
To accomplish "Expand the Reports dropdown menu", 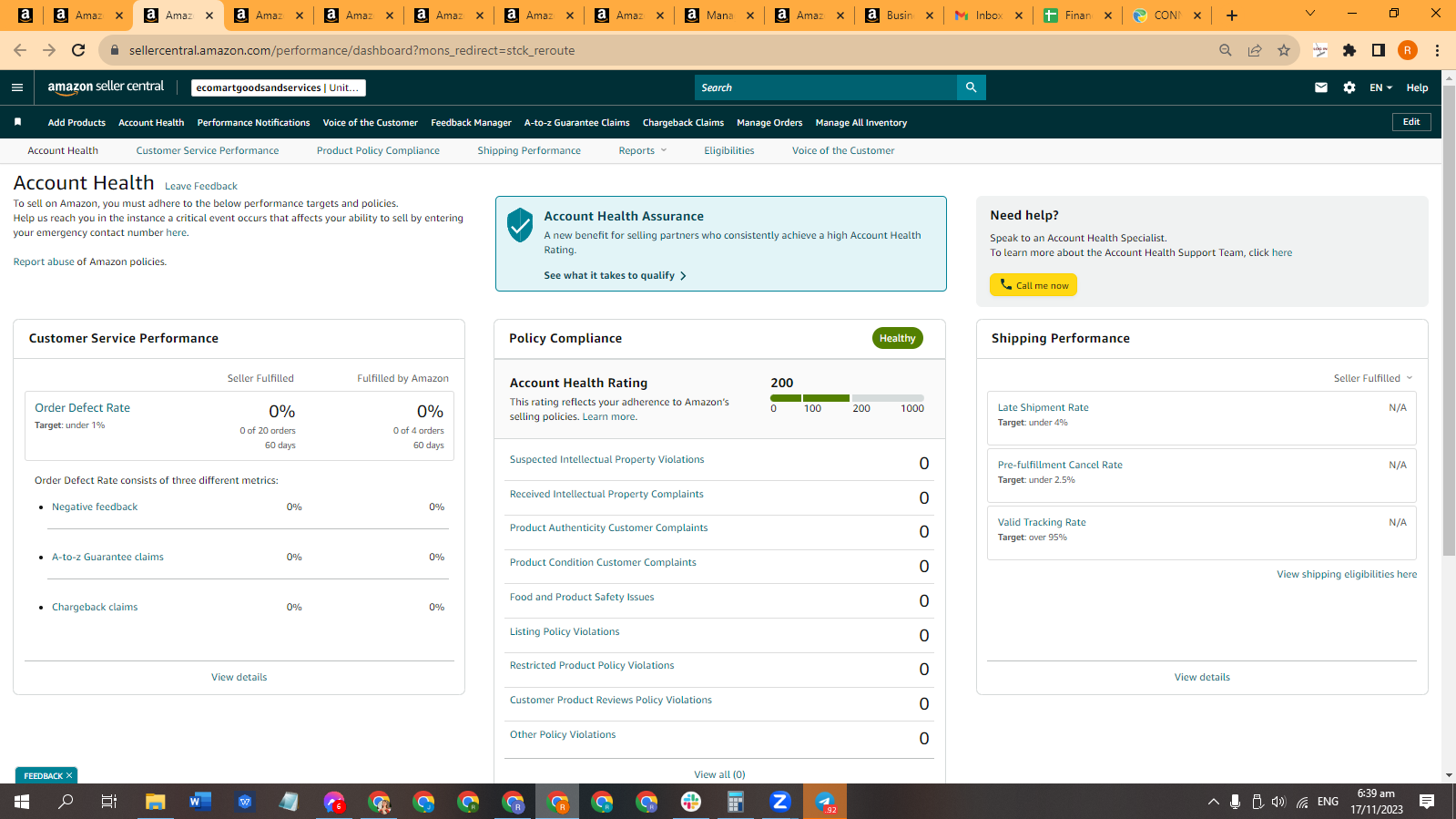I will point(643,150).
